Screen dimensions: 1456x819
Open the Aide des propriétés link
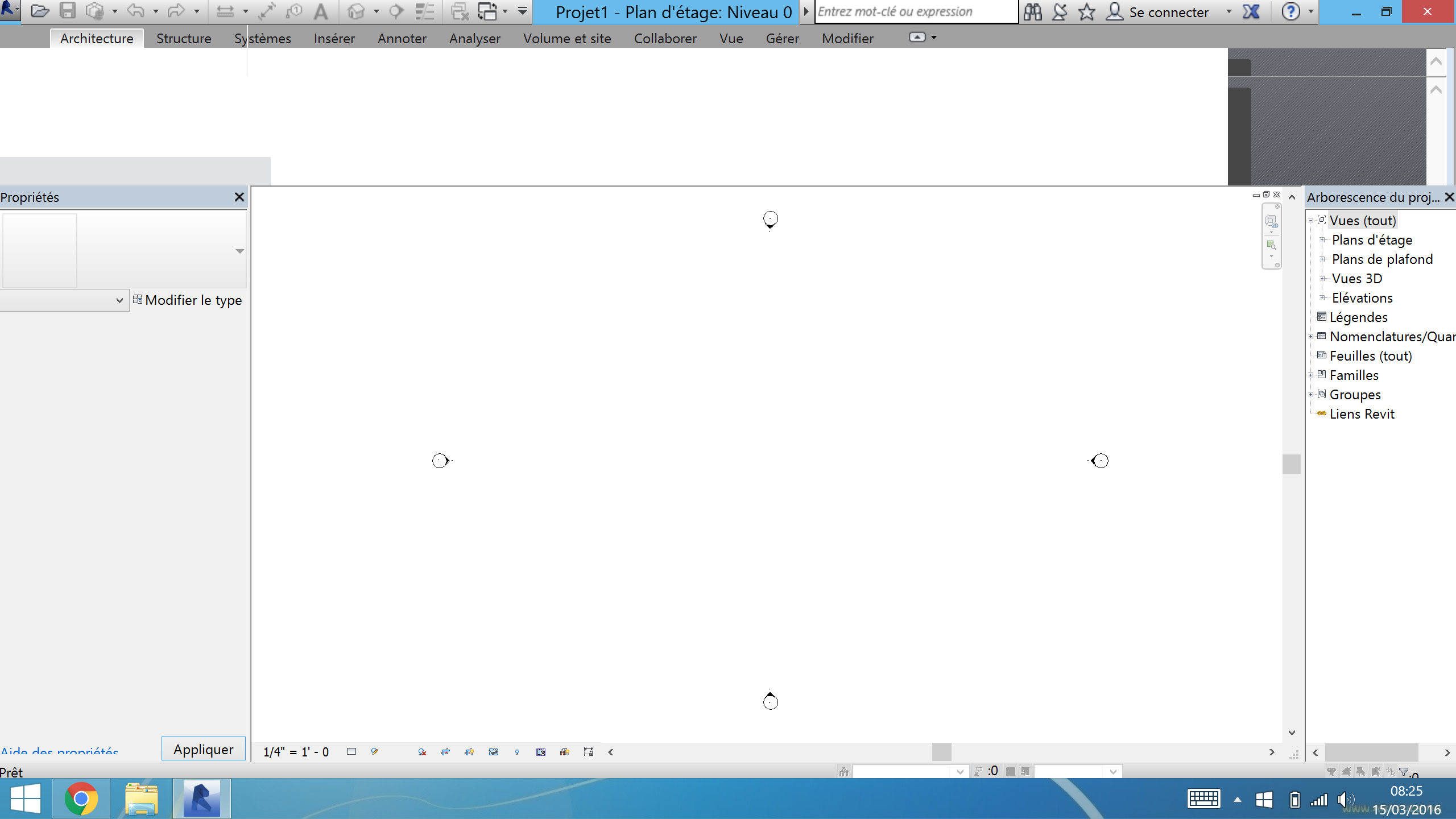pos(60,751)
